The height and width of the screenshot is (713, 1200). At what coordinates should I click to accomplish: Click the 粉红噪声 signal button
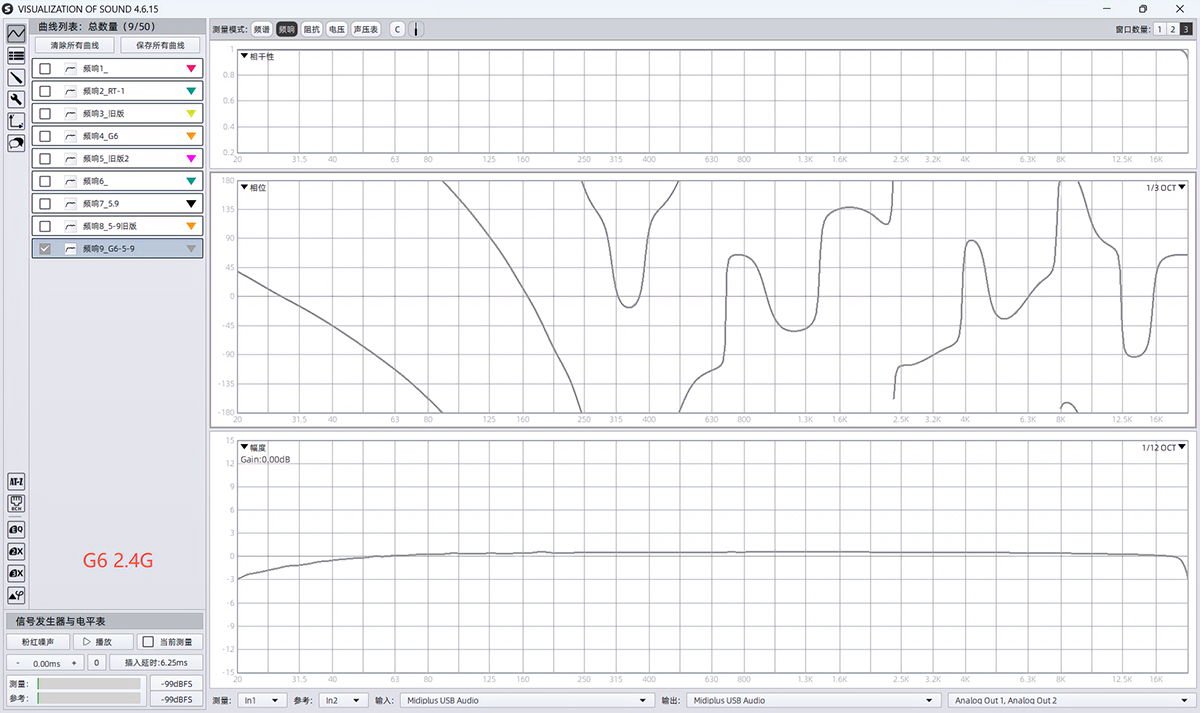[38, 642]
